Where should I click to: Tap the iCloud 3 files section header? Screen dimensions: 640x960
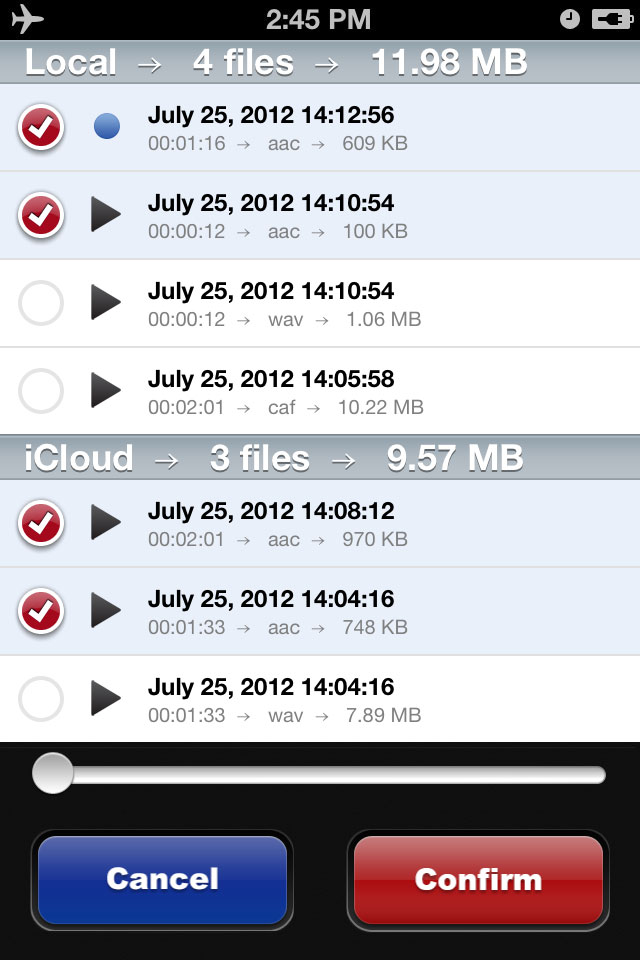click(x=320, y=458)
